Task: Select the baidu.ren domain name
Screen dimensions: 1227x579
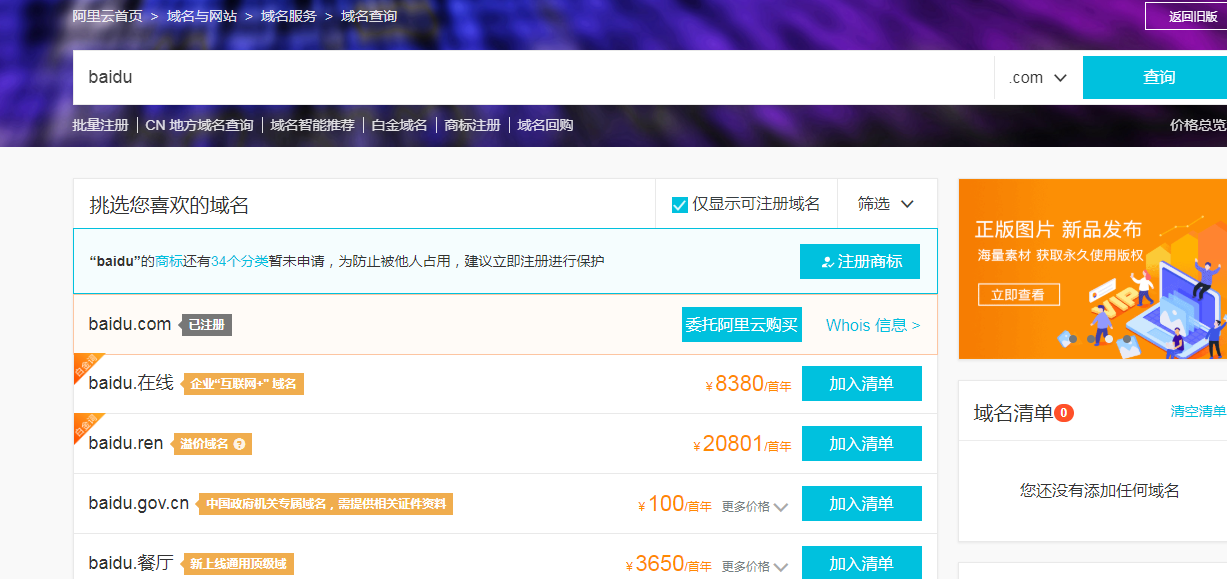Action: click(x=126, y=443)
